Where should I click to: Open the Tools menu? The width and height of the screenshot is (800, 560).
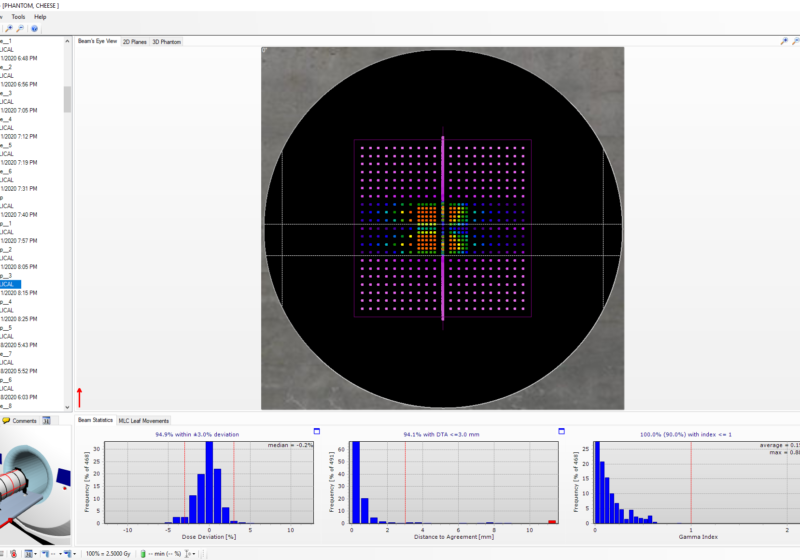(x=18, y=17)
